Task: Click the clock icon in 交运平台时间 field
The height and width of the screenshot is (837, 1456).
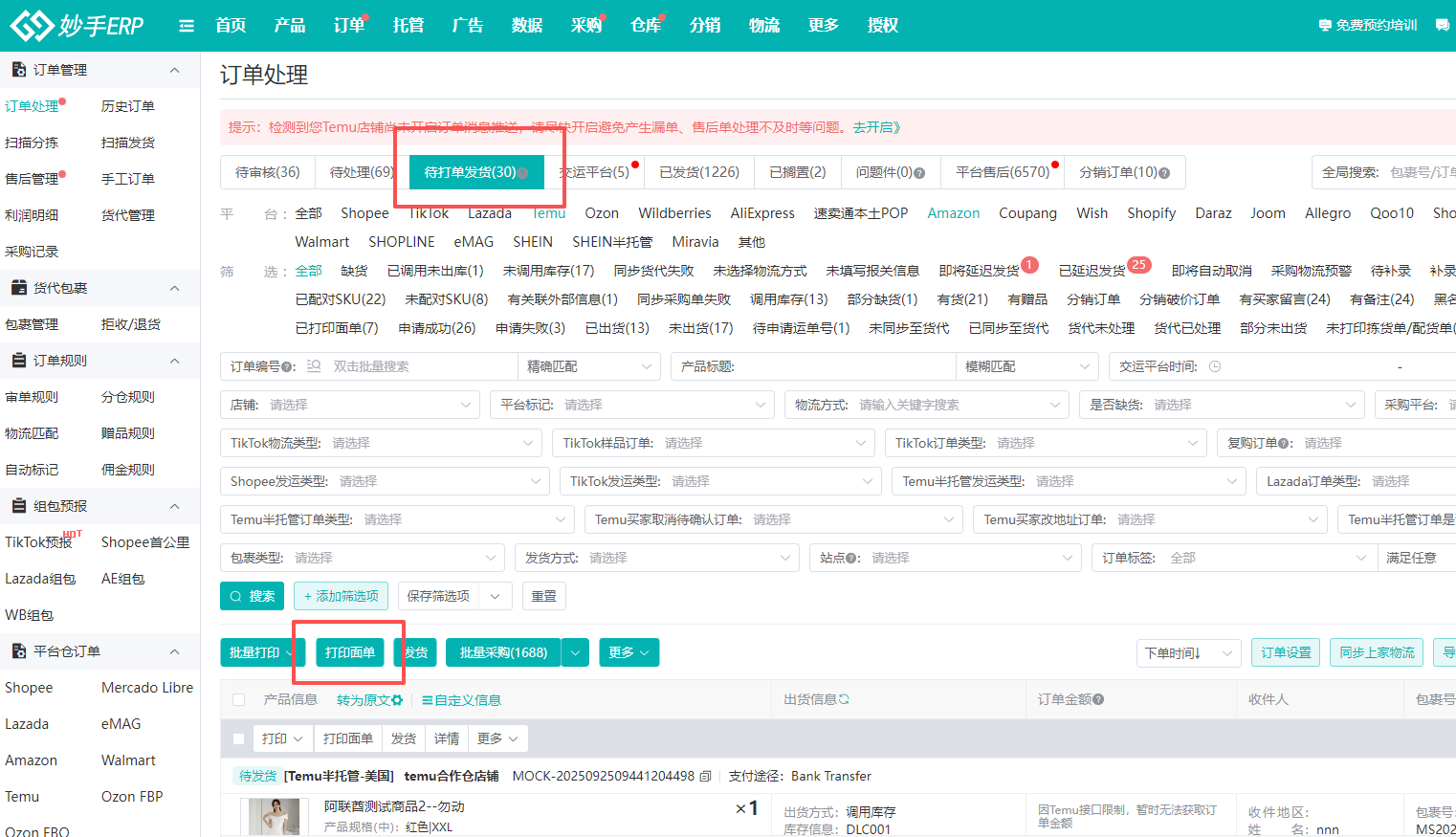Action: coord(1215,366)
